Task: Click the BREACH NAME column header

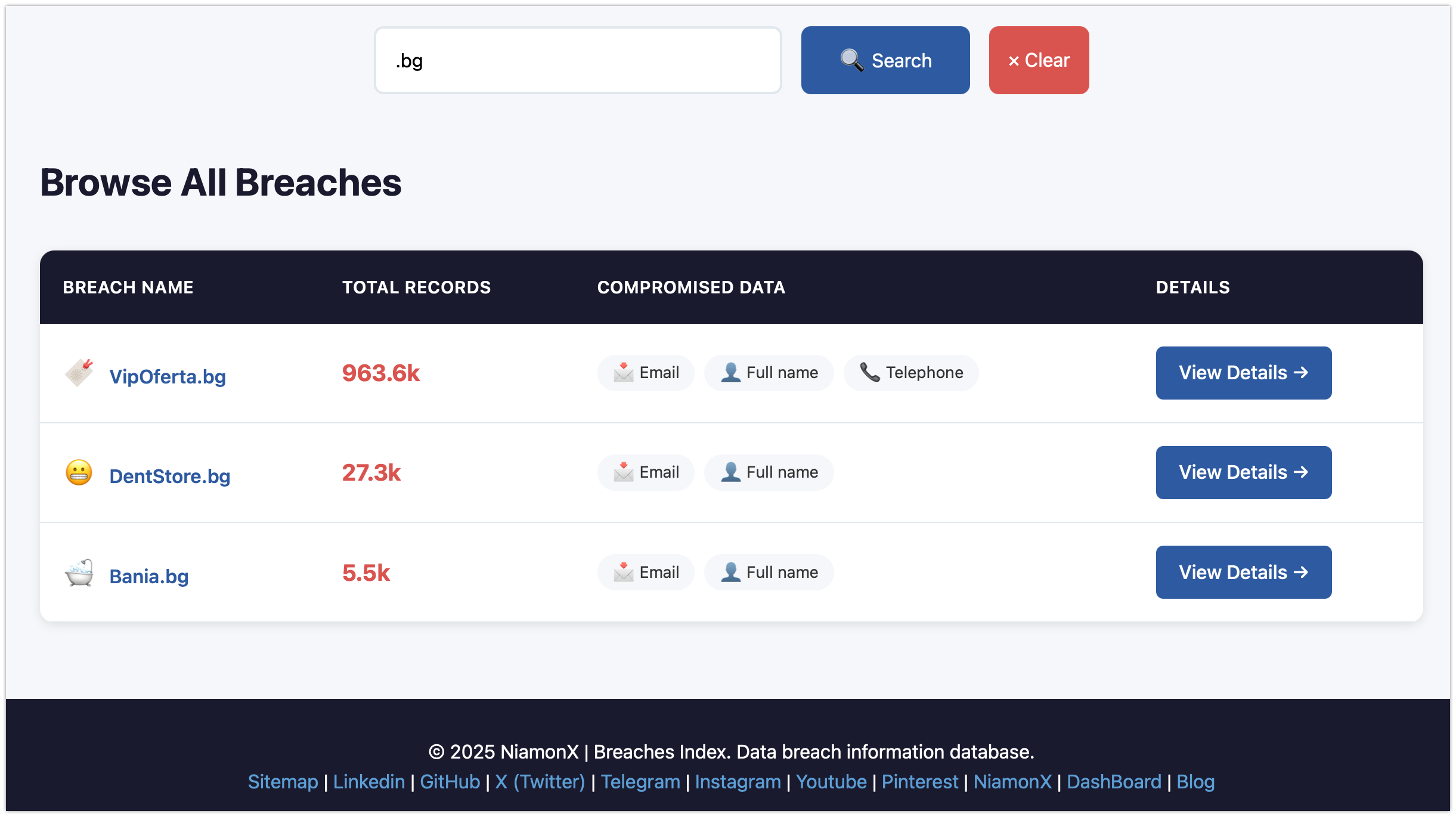Action: (x=128, y=287)
